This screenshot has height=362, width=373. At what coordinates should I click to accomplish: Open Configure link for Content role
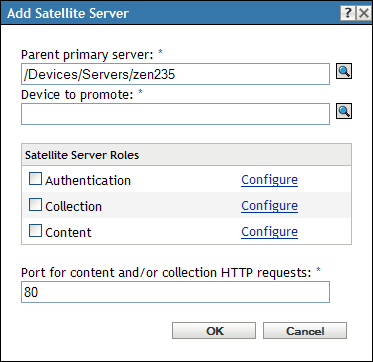tap(269, 232)
